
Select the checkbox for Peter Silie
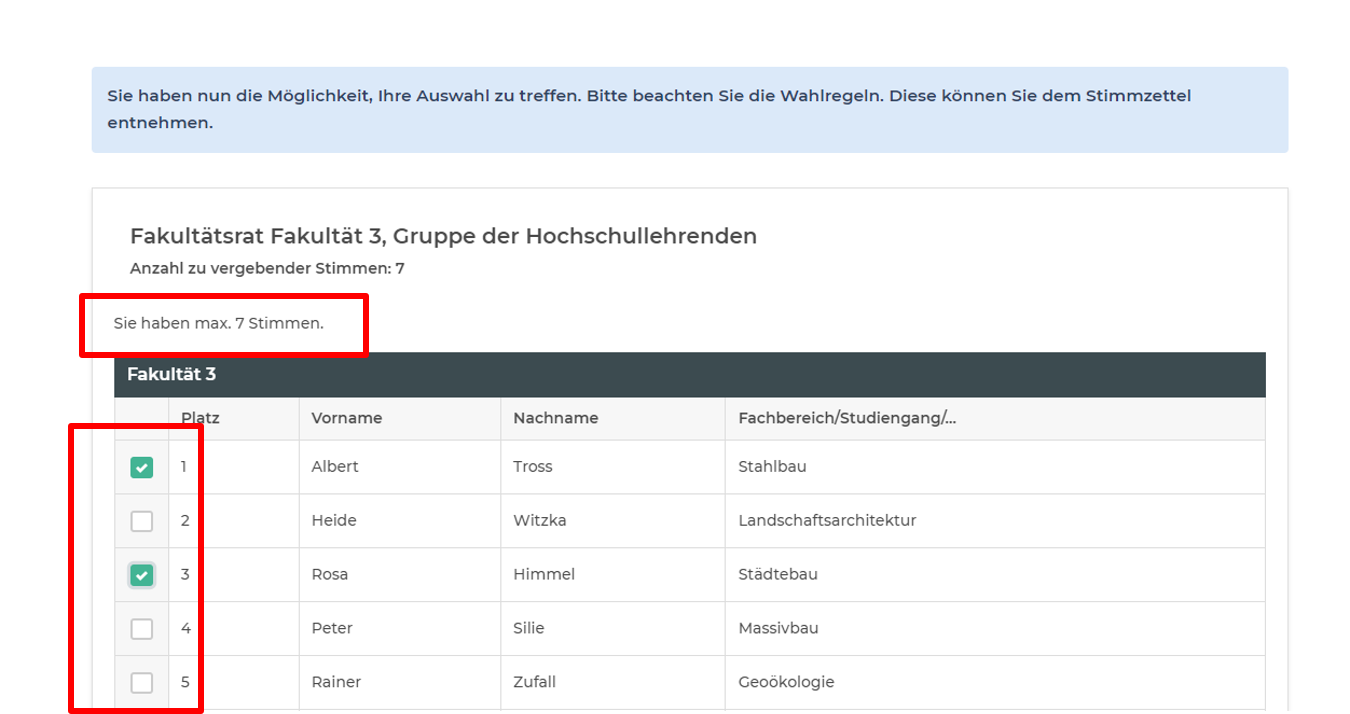[x=142, y=629]
